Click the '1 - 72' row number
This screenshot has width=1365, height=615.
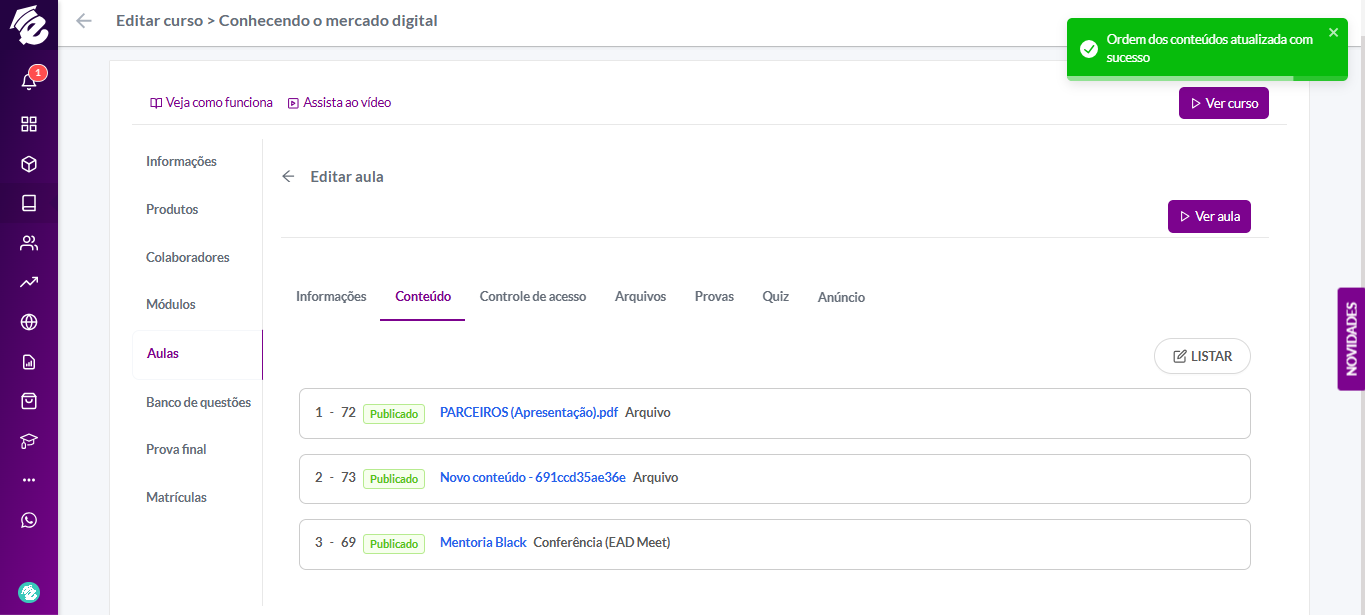(335, 412)
